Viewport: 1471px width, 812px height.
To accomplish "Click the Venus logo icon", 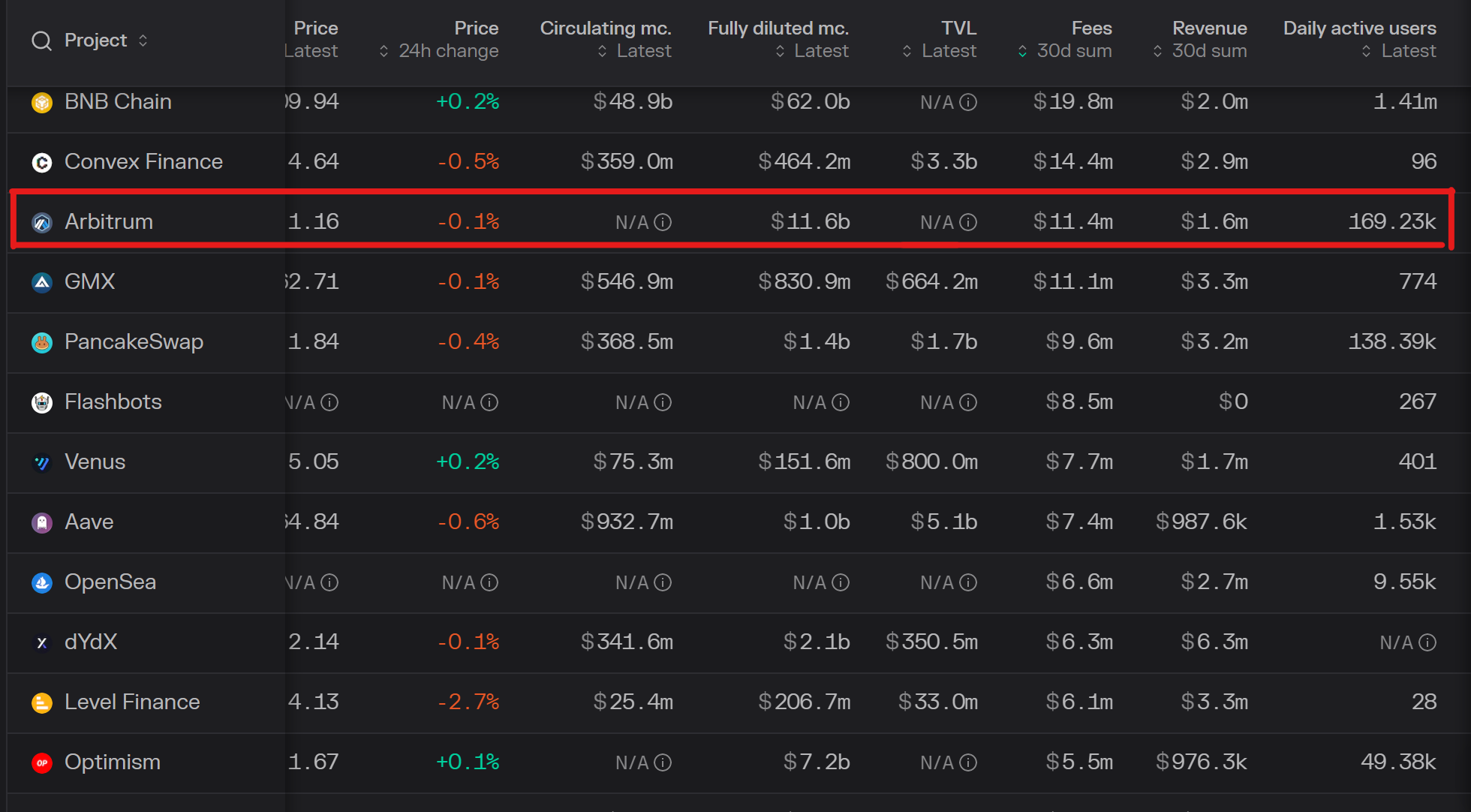I will pos(42,462).
